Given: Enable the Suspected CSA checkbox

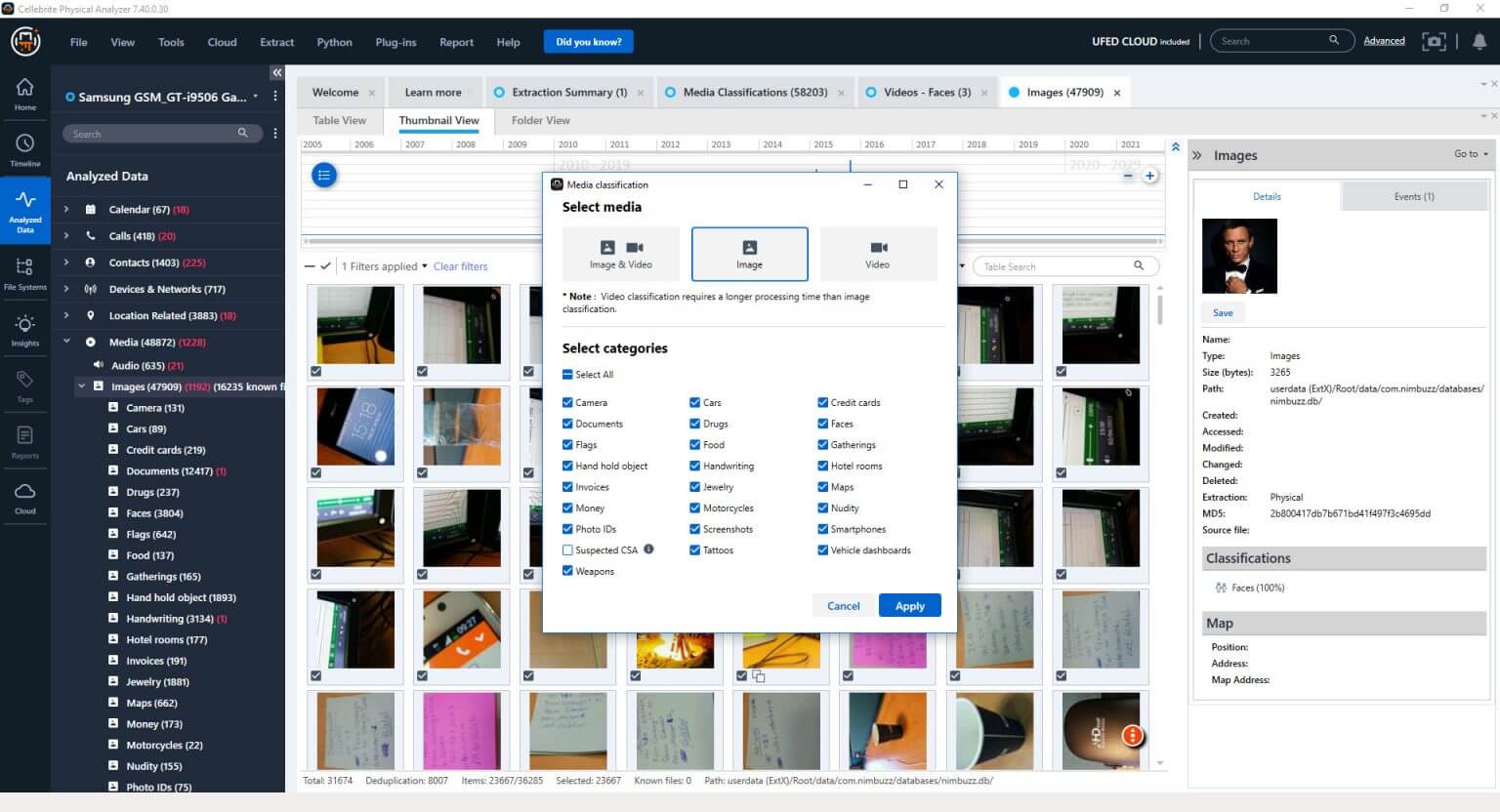Looking at the screenshot, I should [x=567, y=550].
